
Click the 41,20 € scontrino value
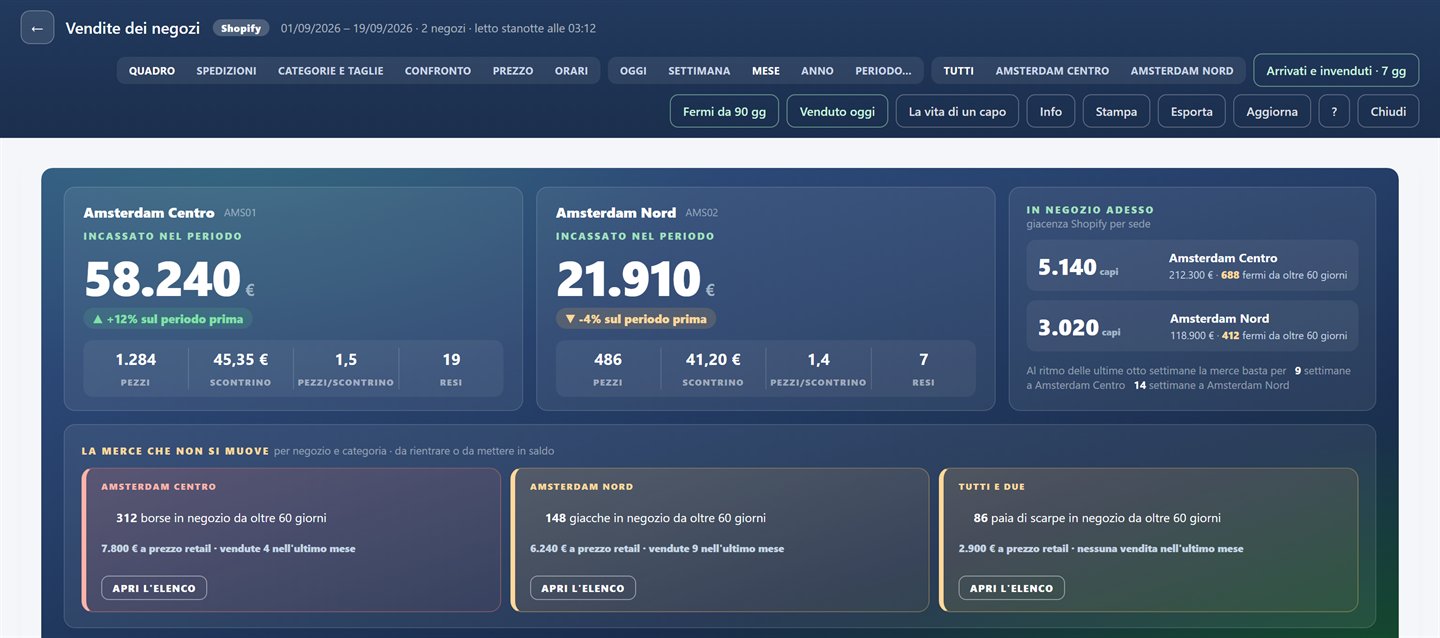click(x=713, y=359)
